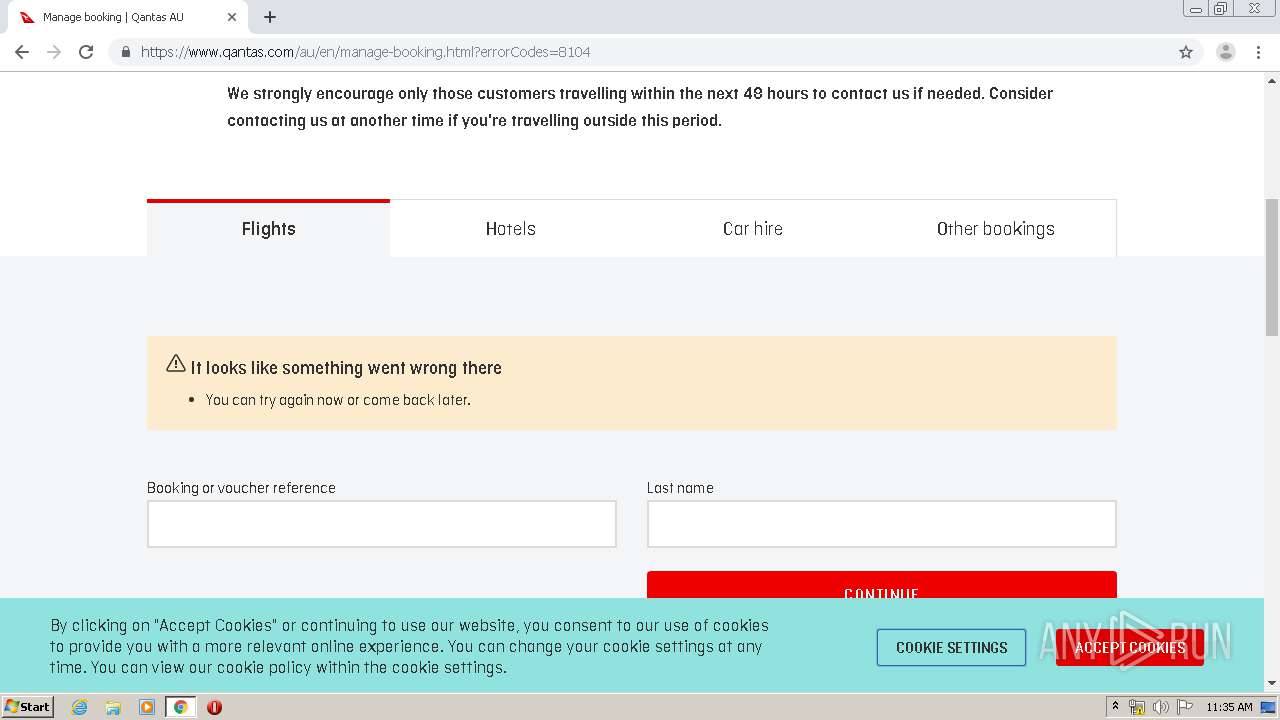Launch Internet Explorer from taskbar
The image size is (1280, 720).
click(x=80, y=707)
